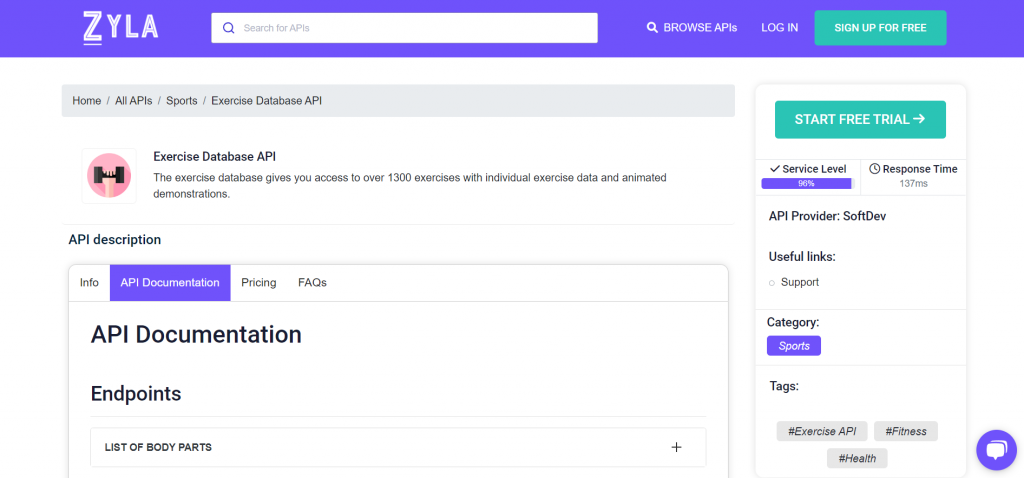Click START FREE TRIAL button
1024x478 pixels.
point(860,120)
